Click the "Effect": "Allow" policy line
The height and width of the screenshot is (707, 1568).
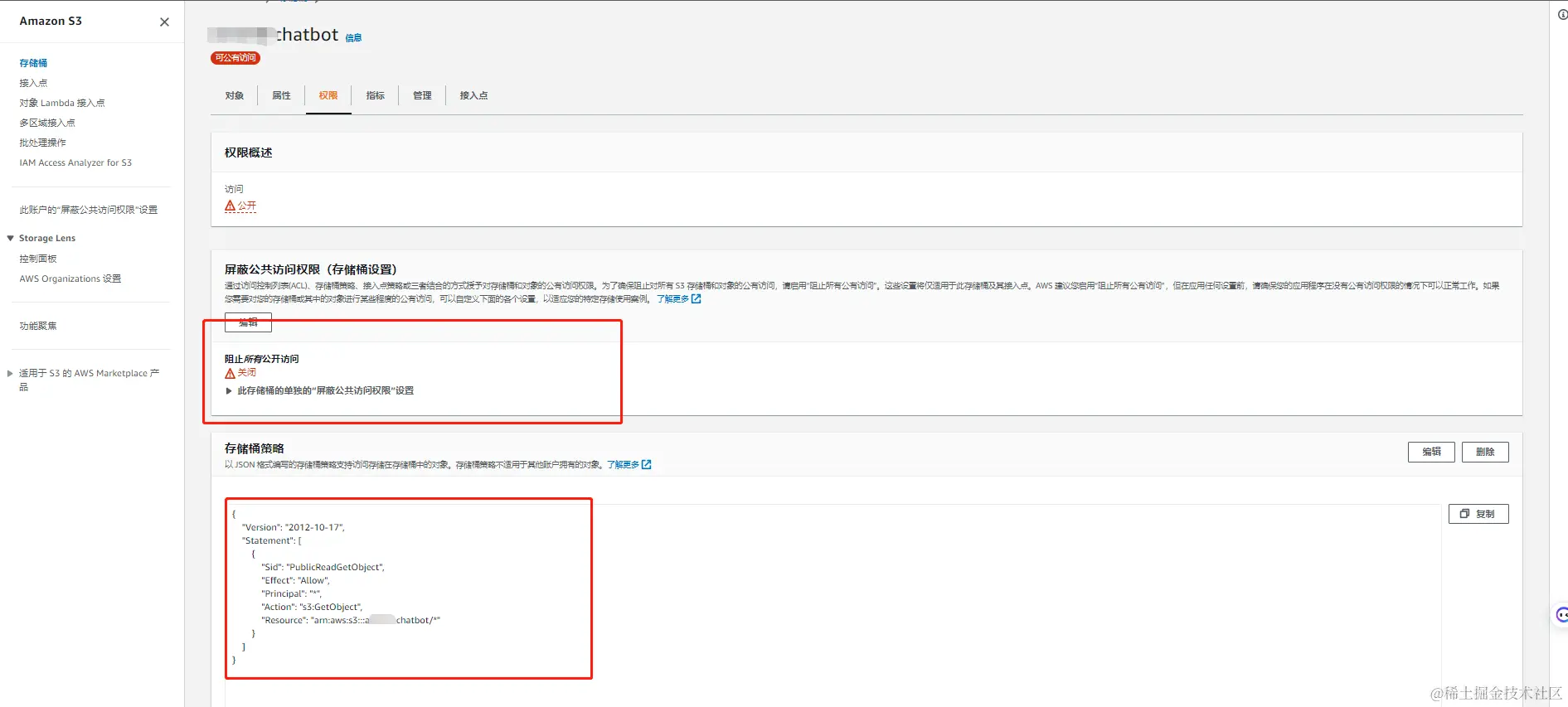point(295,580)
